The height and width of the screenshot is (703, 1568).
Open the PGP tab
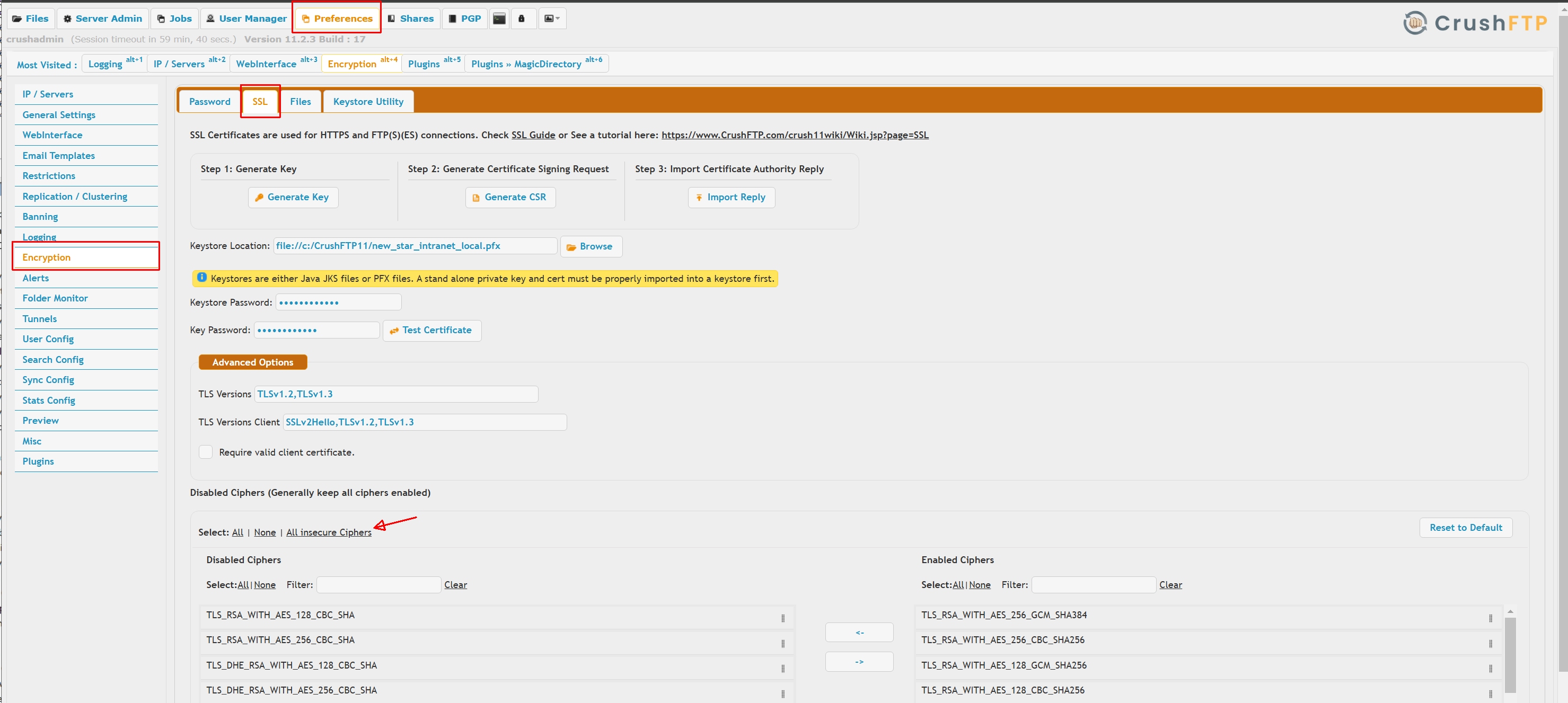pos(465,18)
